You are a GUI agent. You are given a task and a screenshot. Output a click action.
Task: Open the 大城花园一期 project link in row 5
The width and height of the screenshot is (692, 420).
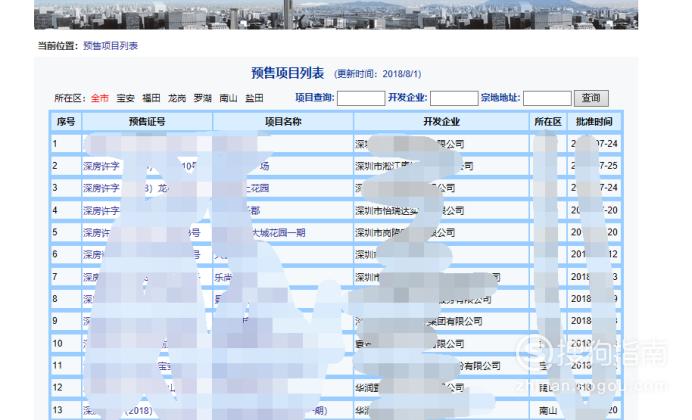(x=279, y=232)
